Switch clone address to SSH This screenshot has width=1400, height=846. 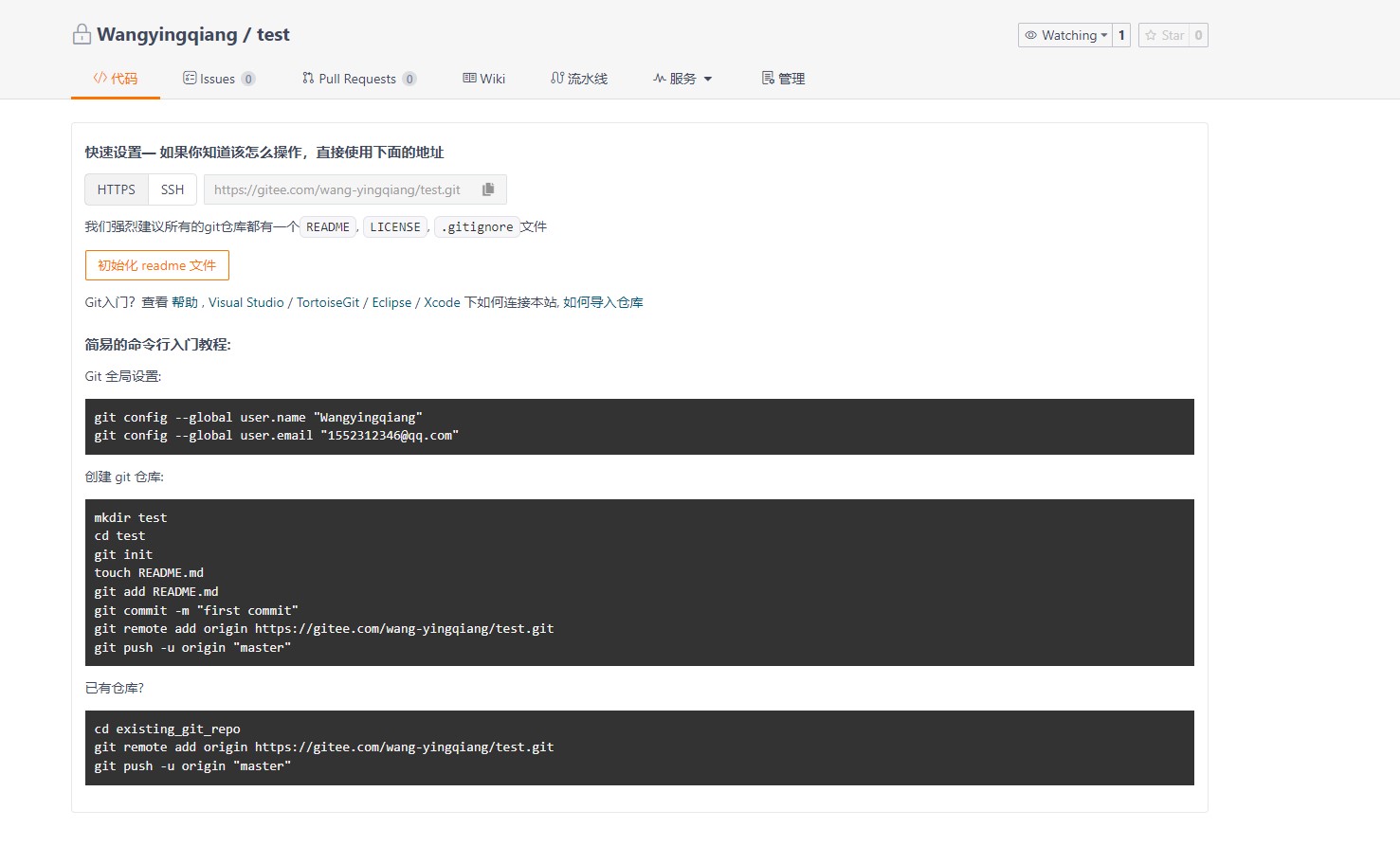[x=173, y=189]
